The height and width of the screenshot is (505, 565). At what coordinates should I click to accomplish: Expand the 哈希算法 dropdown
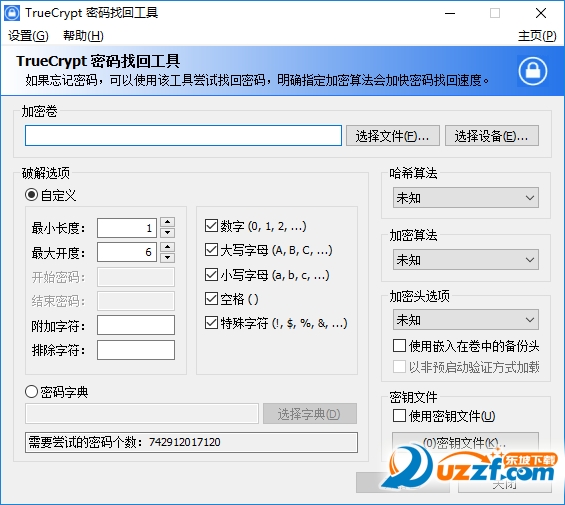(466, 198)
